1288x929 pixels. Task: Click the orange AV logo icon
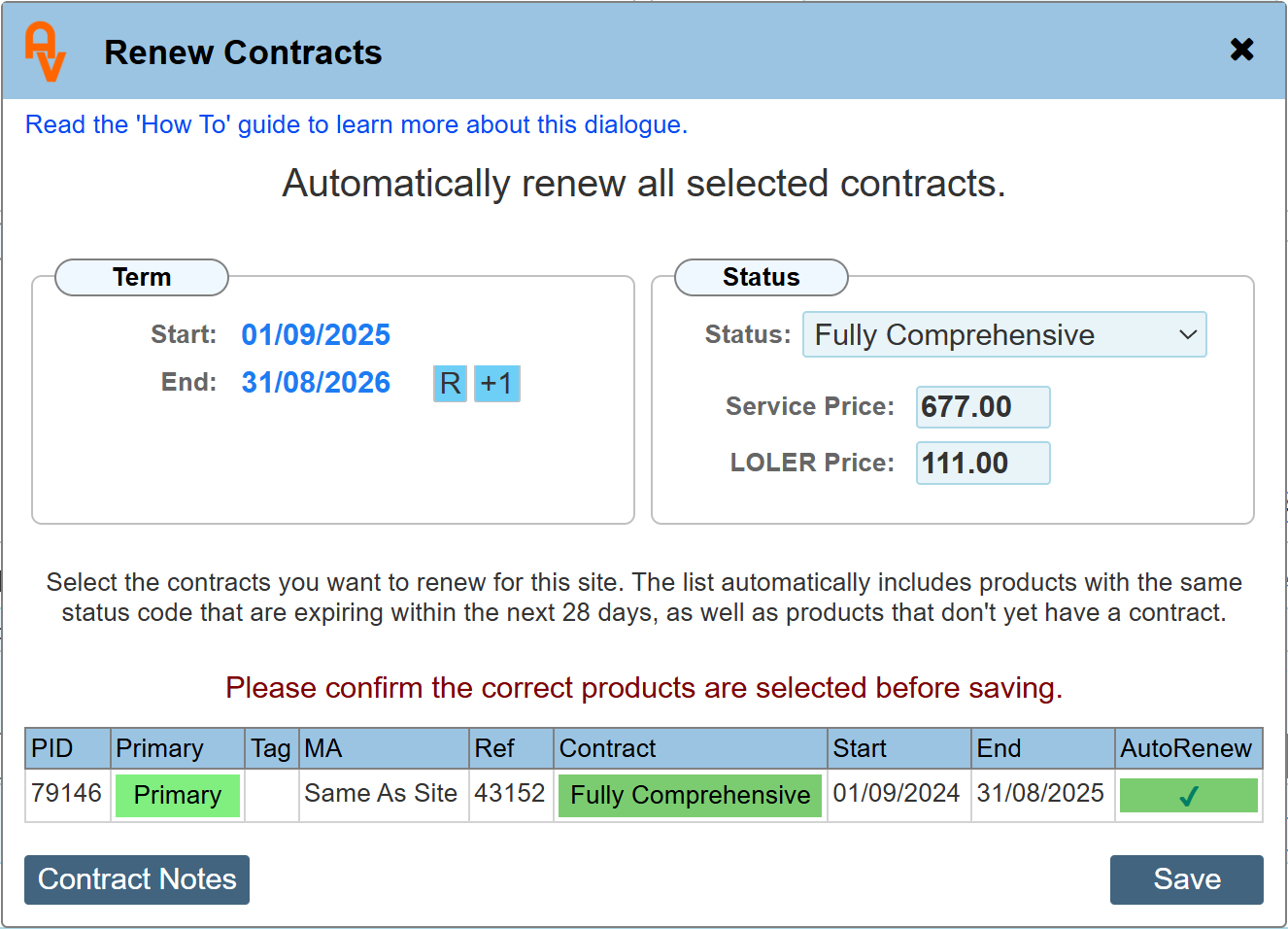tap(45, 52)
